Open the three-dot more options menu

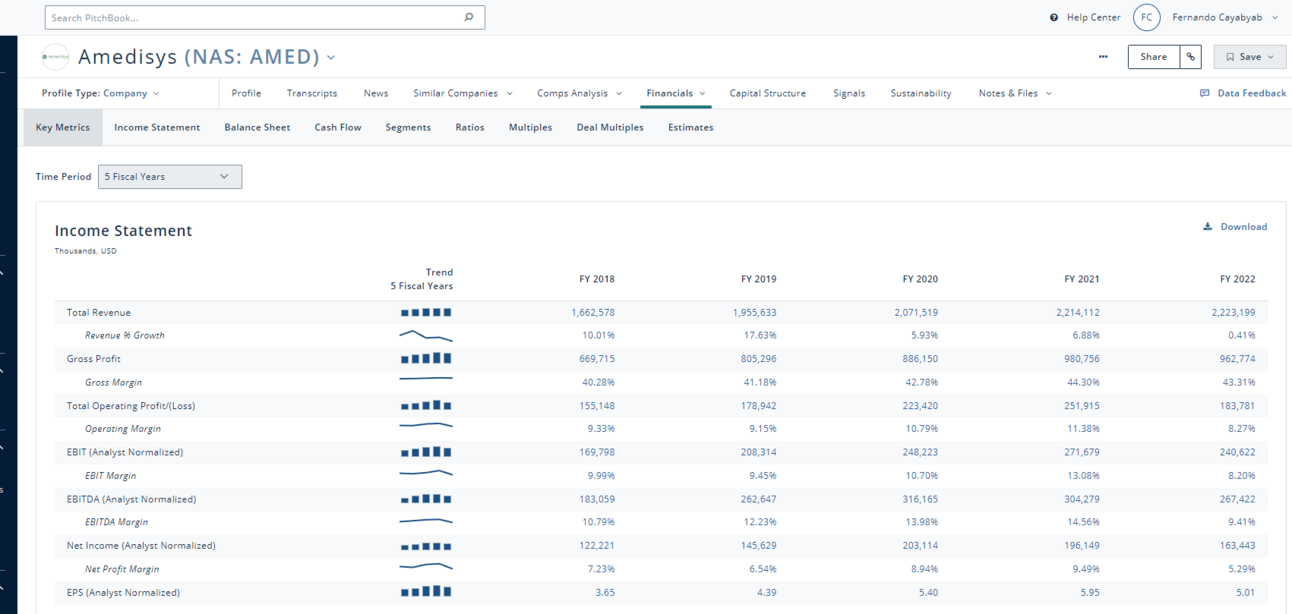pos(1103,57)
